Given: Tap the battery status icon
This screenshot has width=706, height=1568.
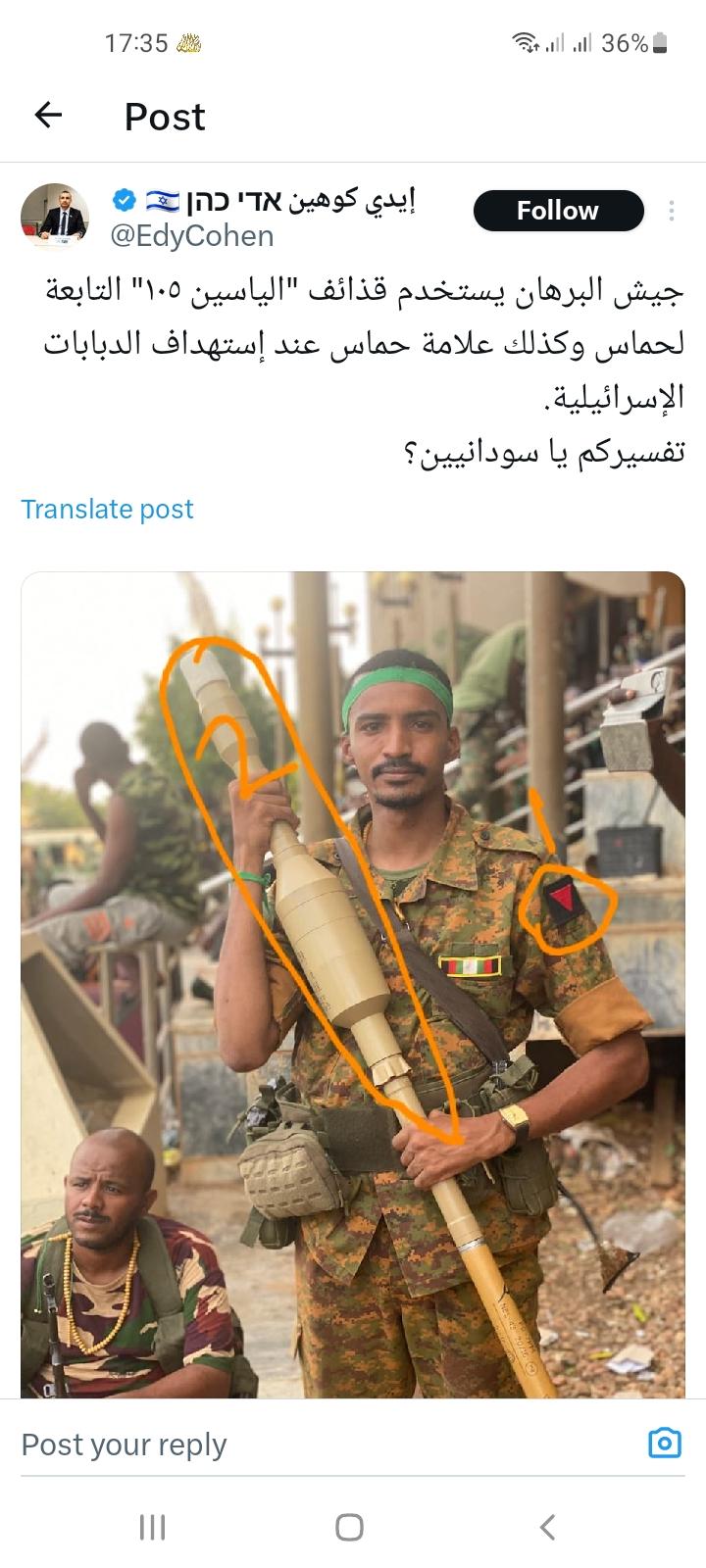Looking at the screenshot, I should tap(660, 43).
